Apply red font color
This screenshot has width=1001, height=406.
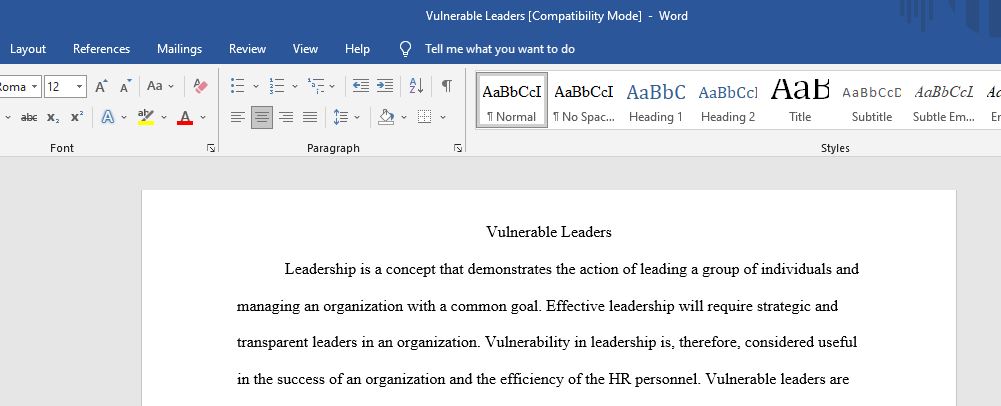[x=185, y=117]
